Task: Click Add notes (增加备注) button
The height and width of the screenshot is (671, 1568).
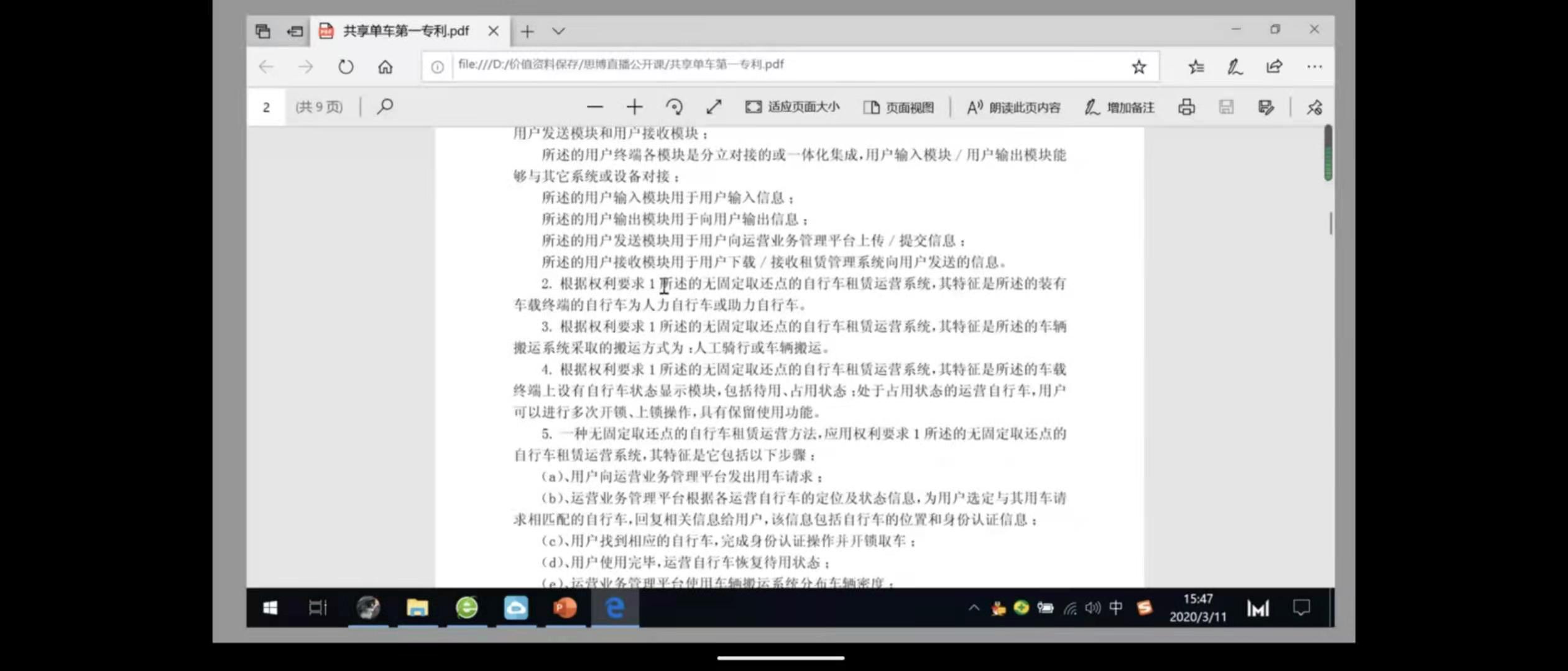Action: click(x=1119, y=107)
